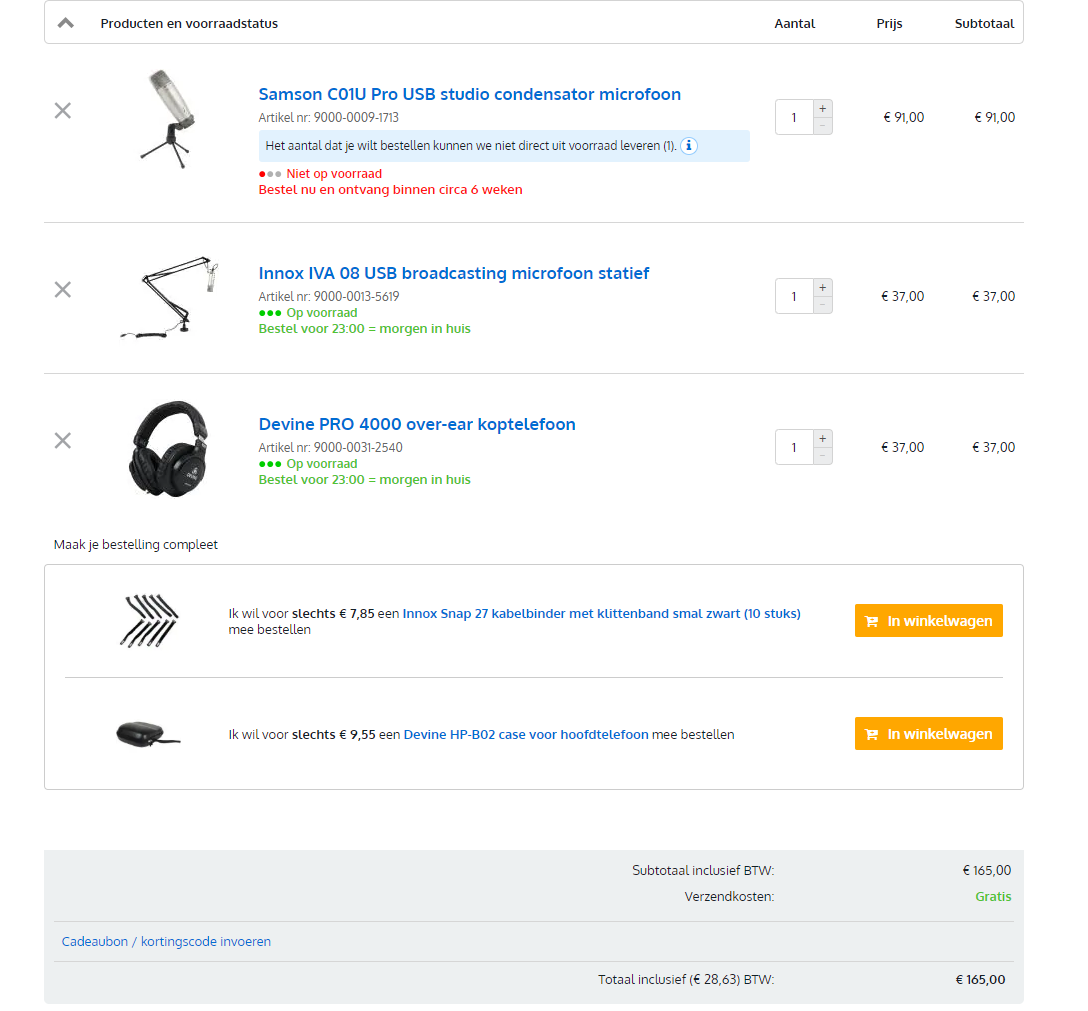Click the Innox IVA 08 quantity field
The image size is (1088, 1011).
click(794, 297)
